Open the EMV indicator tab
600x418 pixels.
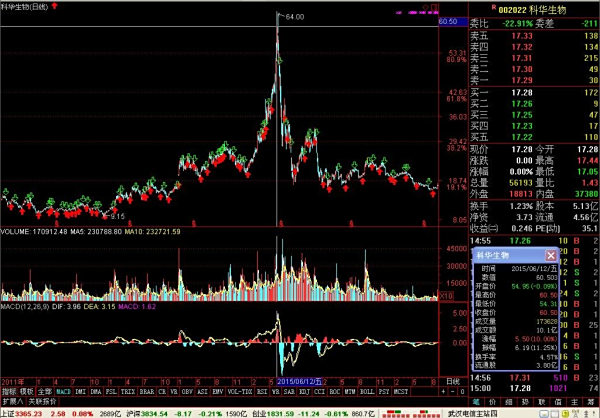[218, 392]
